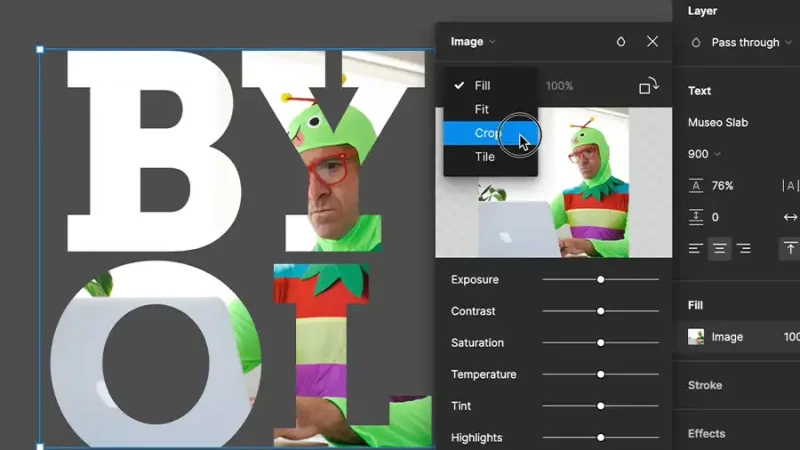The height and width of the screenshot is (450, 800).
Task: Expand the 900 font weight dropdown
Action: (x=704, y=154)
